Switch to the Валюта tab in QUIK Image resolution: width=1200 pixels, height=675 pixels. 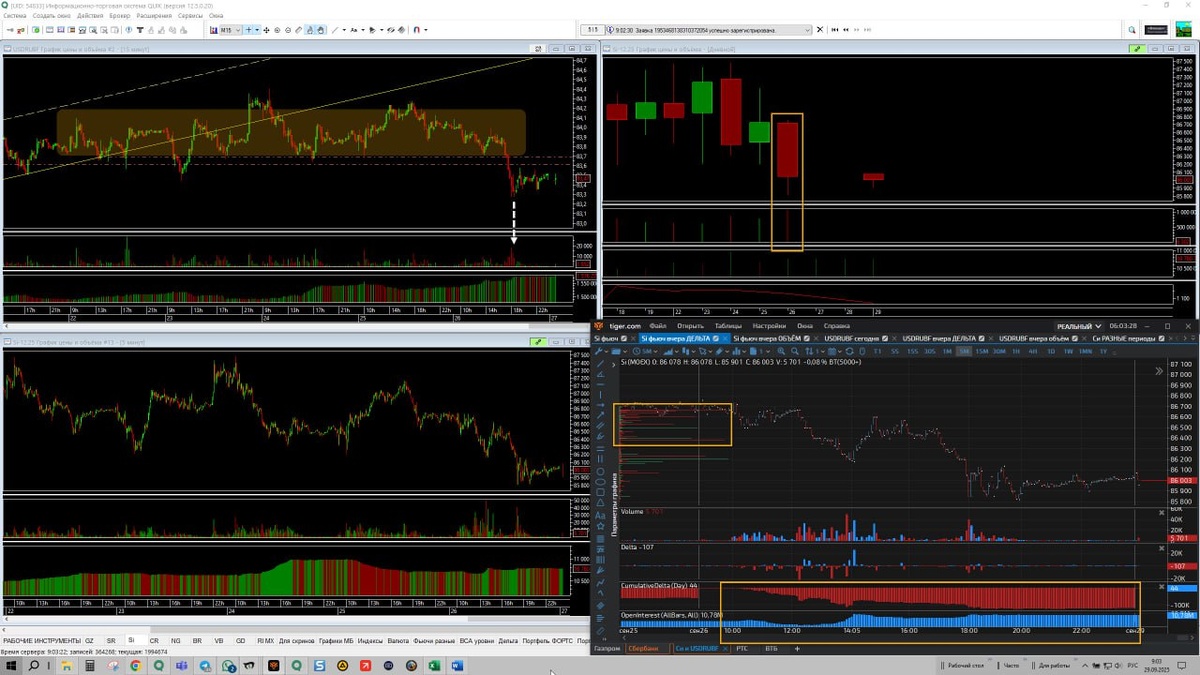pyautogui.click(x=397, y=640)
